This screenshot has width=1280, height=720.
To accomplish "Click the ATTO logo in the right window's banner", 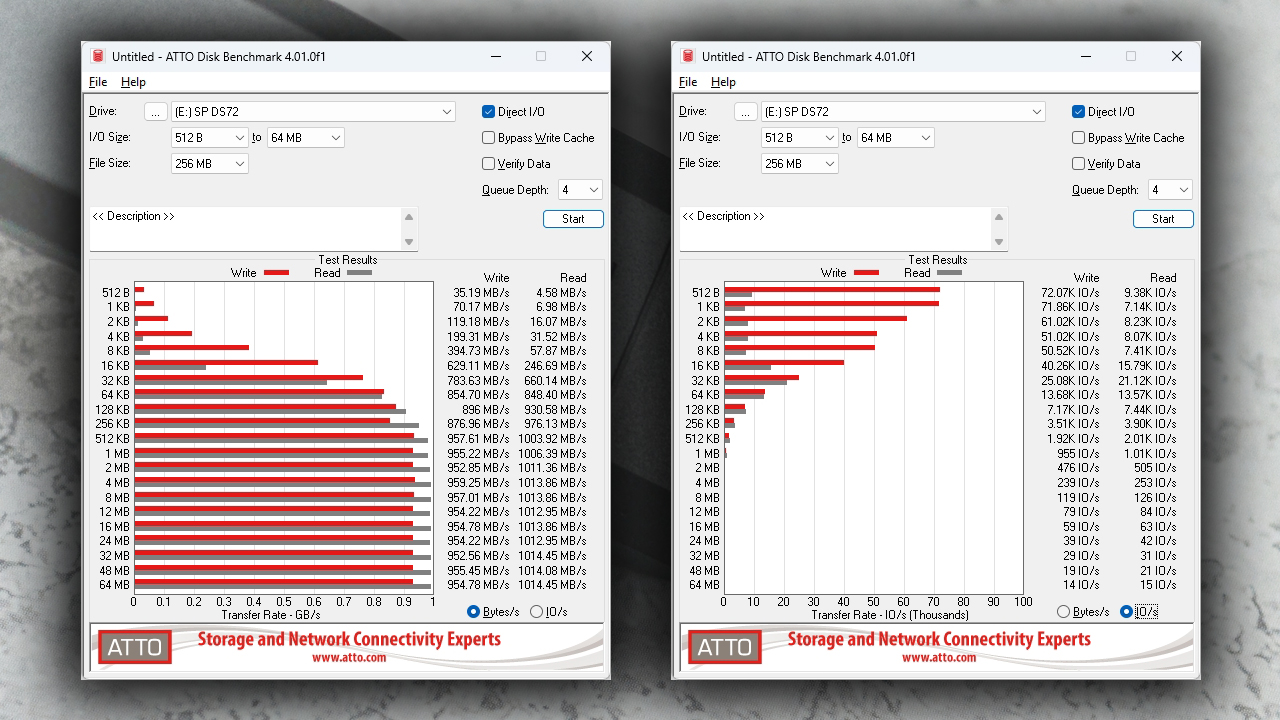I will click(725, 647).
